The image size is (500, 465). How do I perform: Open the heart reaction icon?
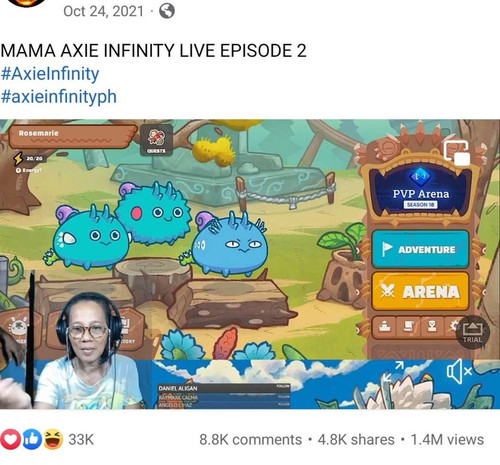(x=11, y=439)
